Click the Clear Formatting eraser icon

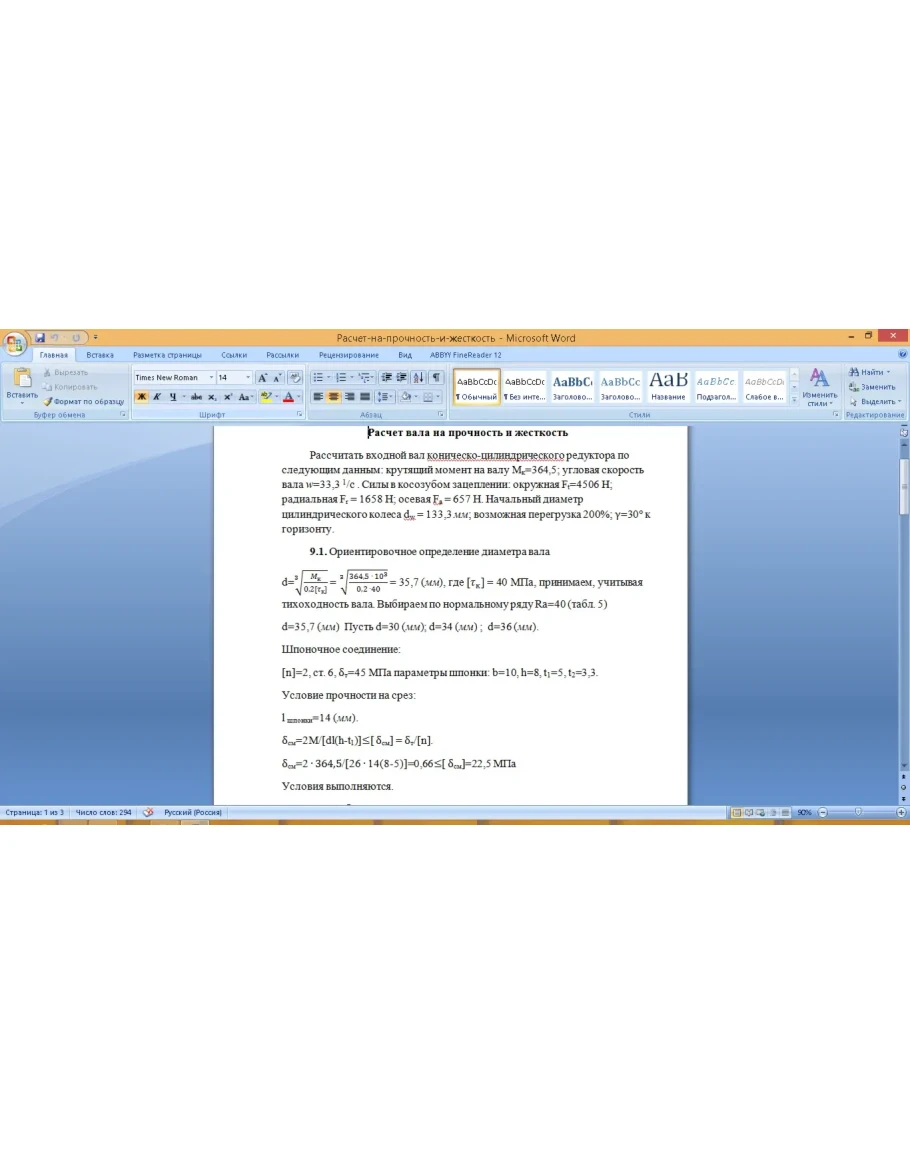pos(294,378)
